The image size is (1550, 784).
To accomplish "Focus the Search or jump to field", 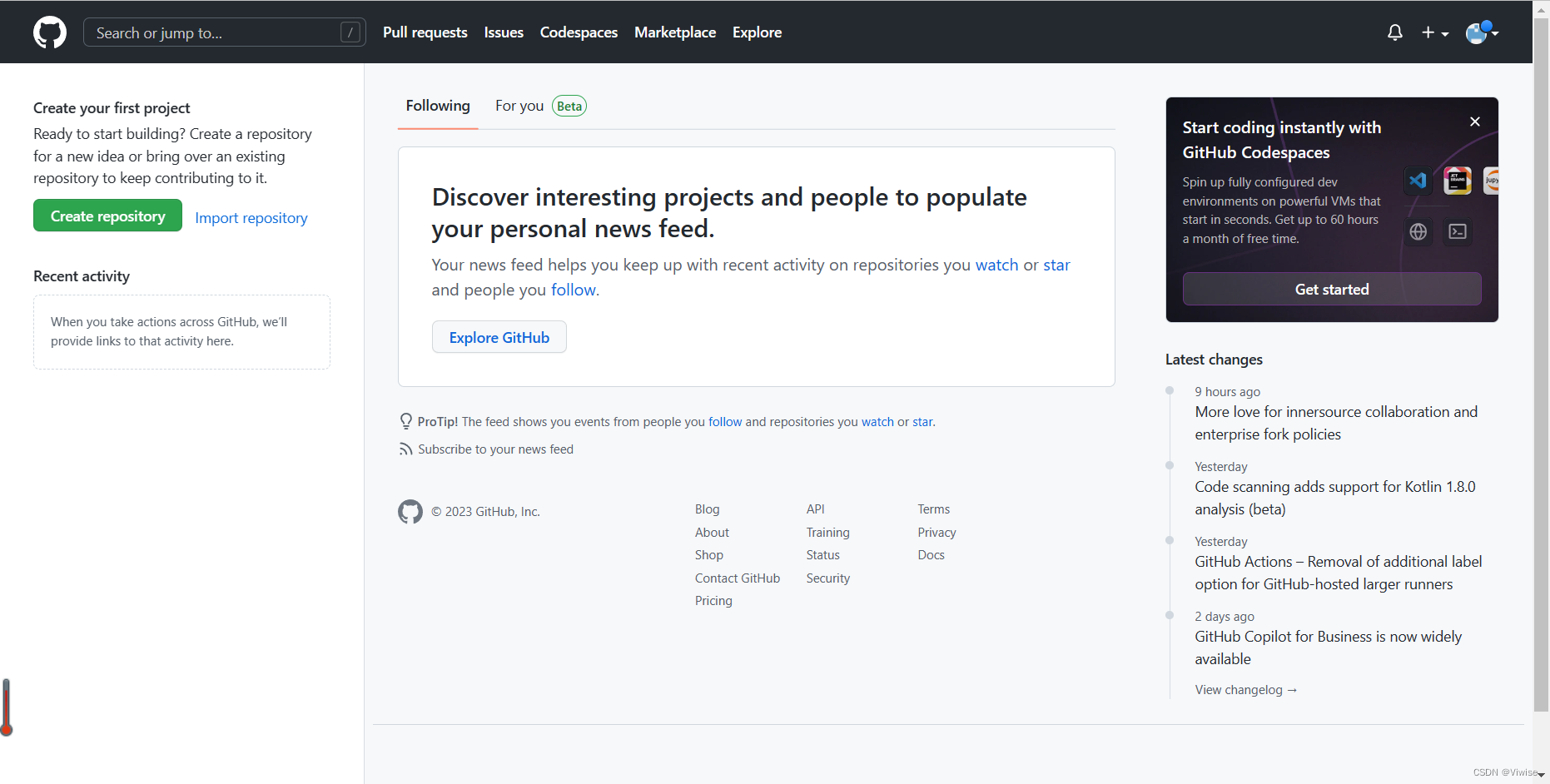I will 225,32.
